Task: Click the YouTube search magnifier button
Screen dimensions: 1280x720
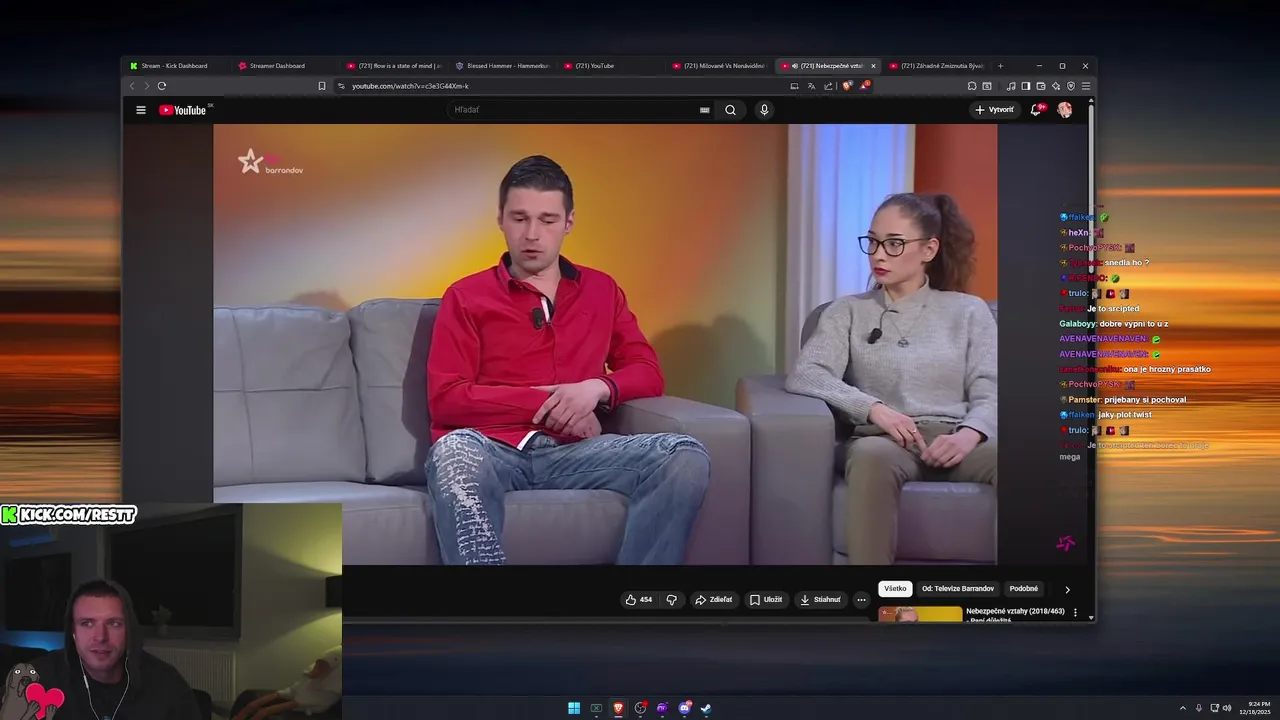Action: (x=730, y=110)
